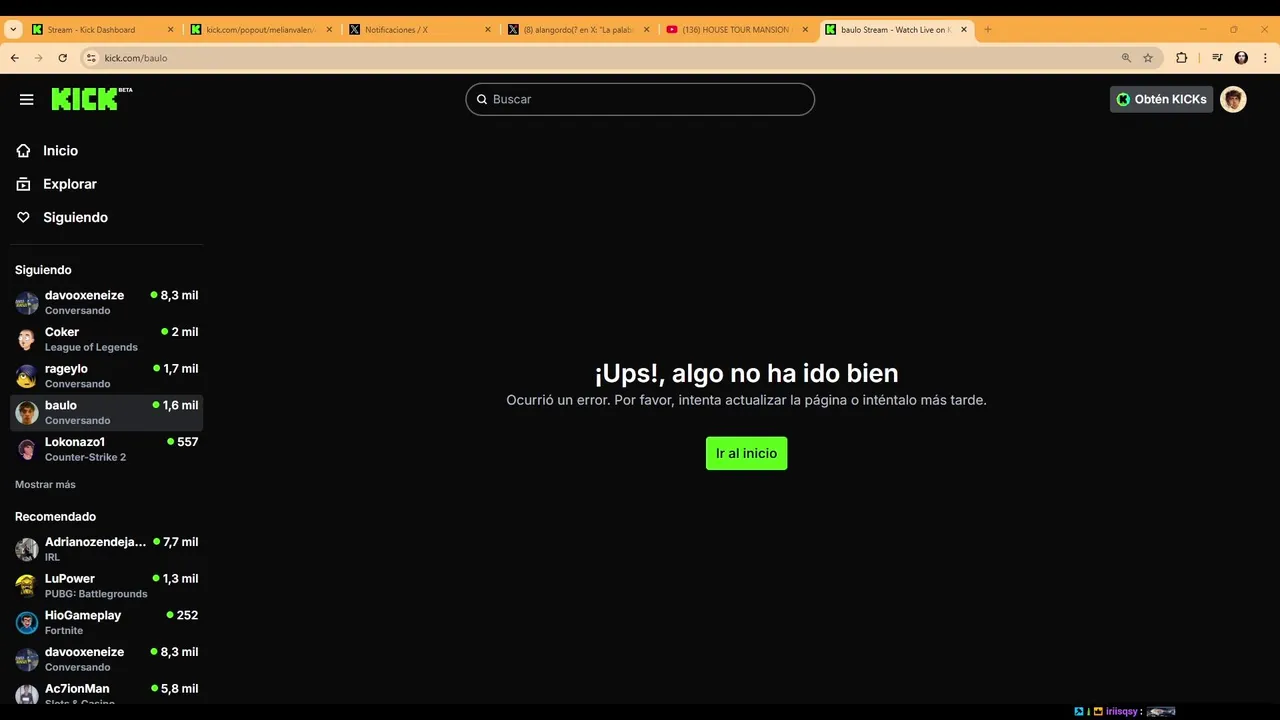Open Chrome profile avatar
The height and width of the screenshot is (720, 1280).
point(1241,58)
